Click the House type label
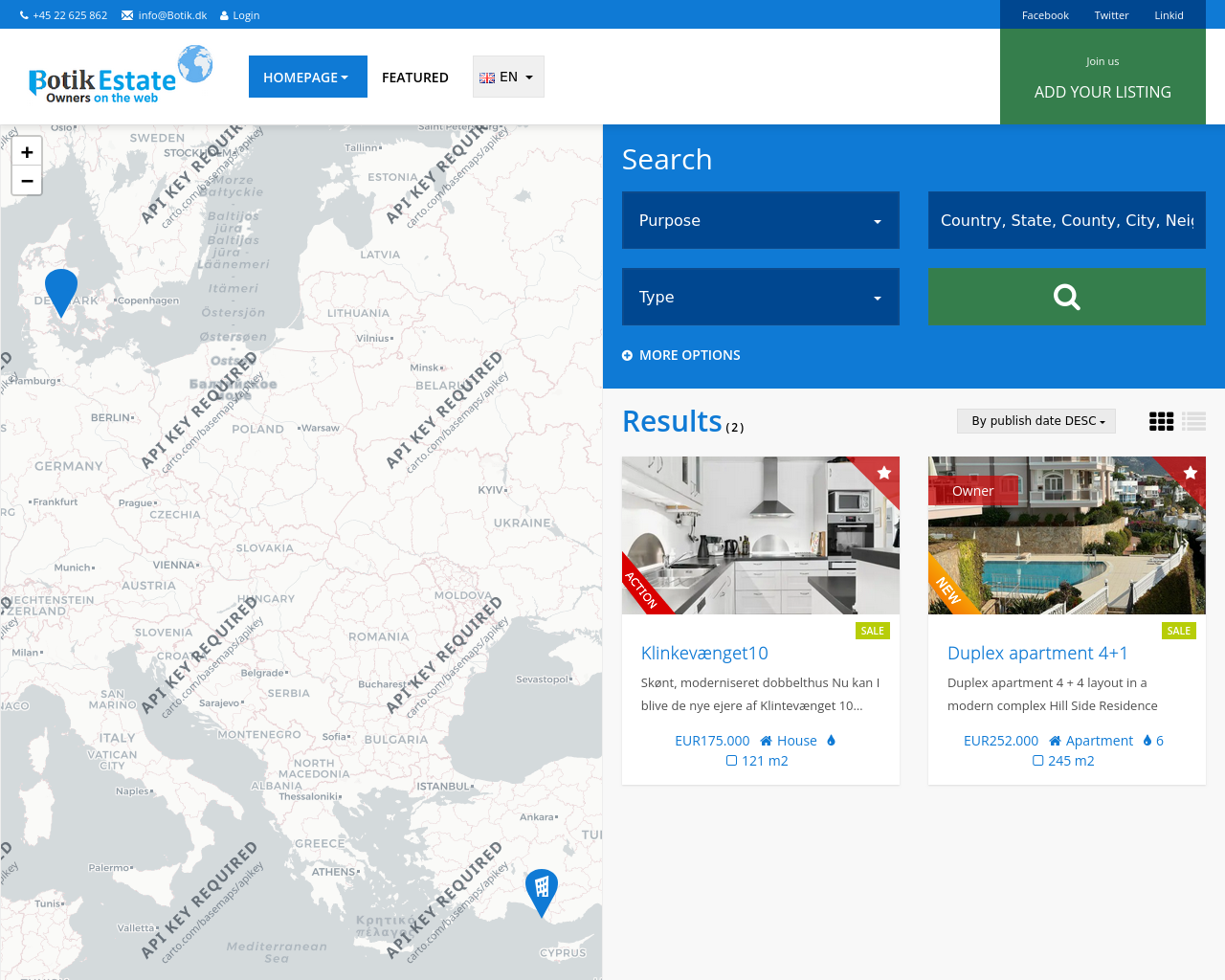Screen dimensions: 1225x980 tap(789, 741)
